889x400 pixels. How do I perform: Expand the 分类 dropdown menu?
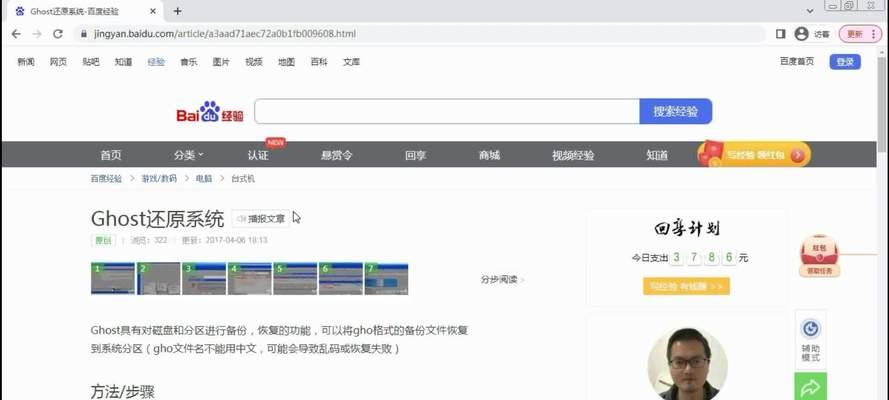(x=188, y=155)
